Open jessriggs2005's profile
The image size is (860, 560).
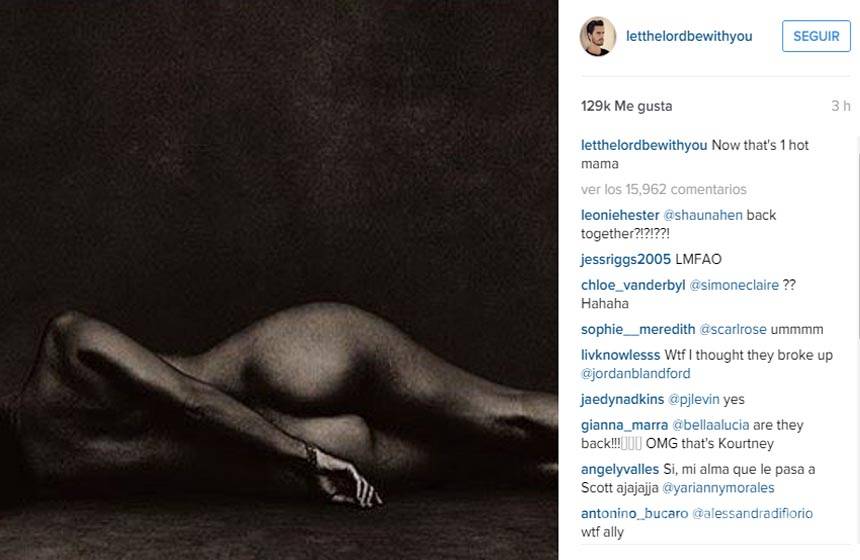tap(626, 259)
